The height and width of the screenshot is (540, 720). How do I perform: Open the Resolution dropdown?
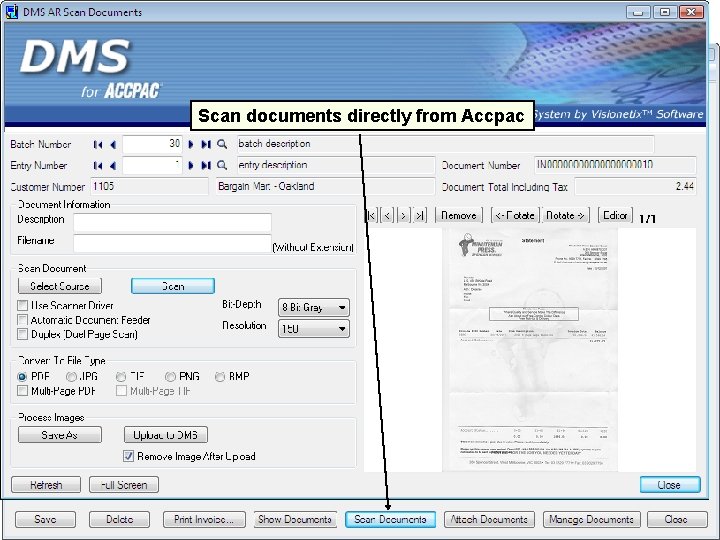click(314, 329)
